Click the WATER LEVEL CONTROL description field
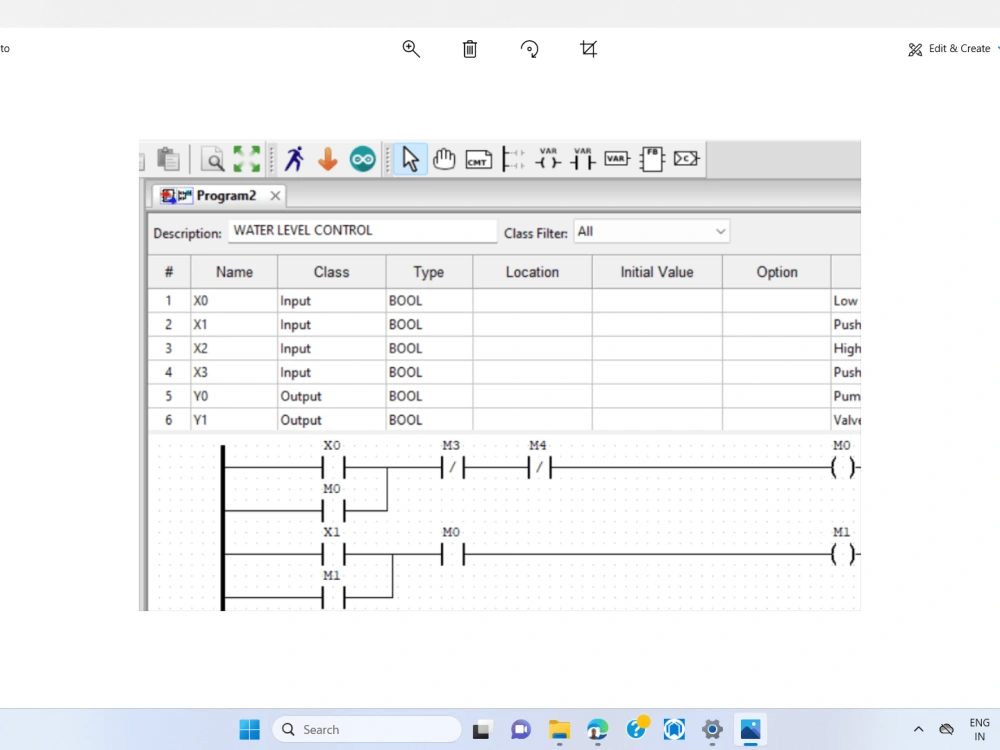1000x750 pixels. (362, 231)
